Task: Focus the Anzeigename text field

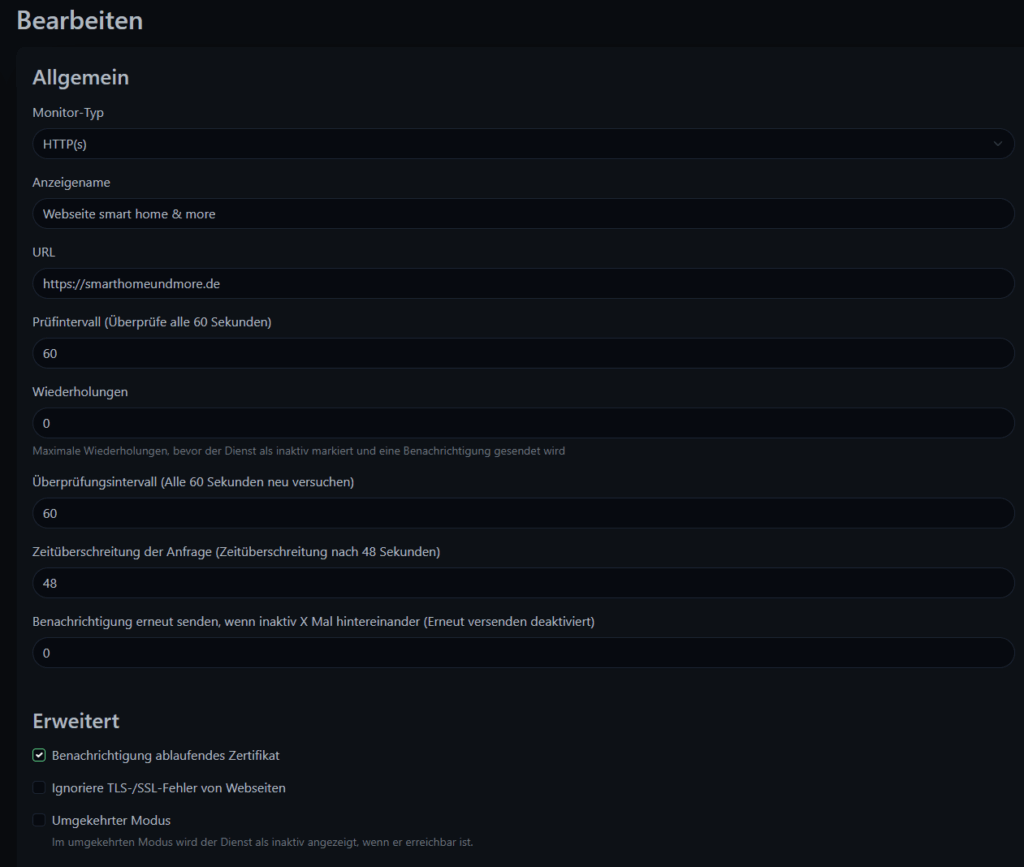Action: [x=523, y=213]
